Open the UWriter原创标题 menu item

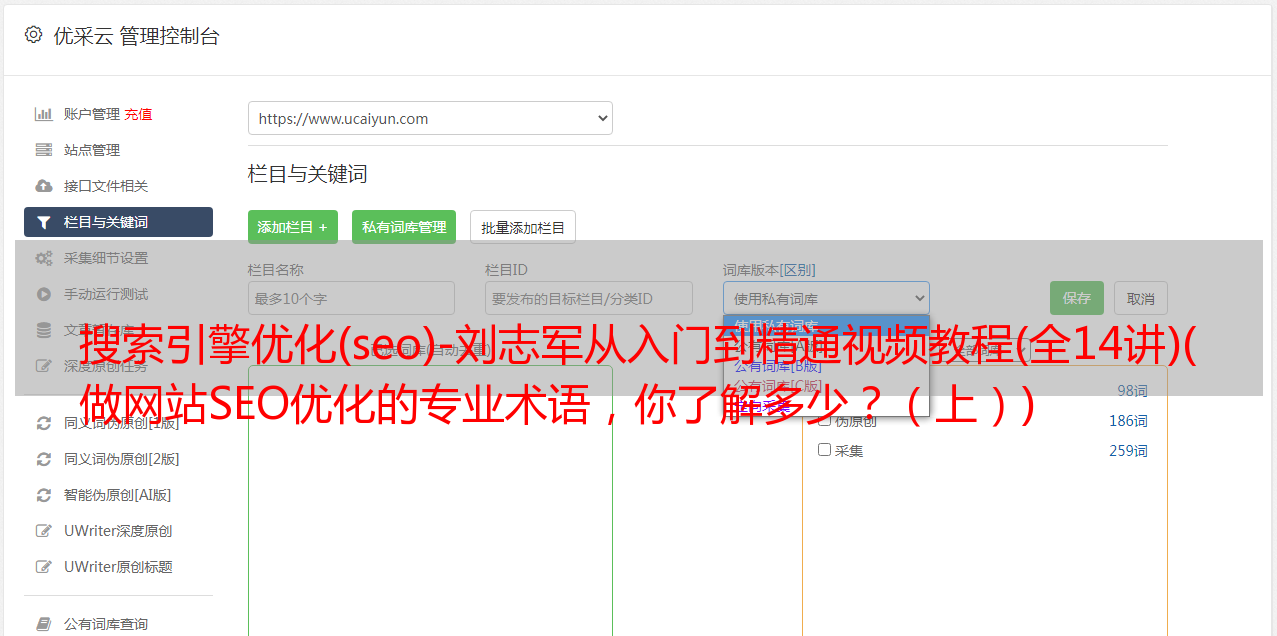point(118,567)
